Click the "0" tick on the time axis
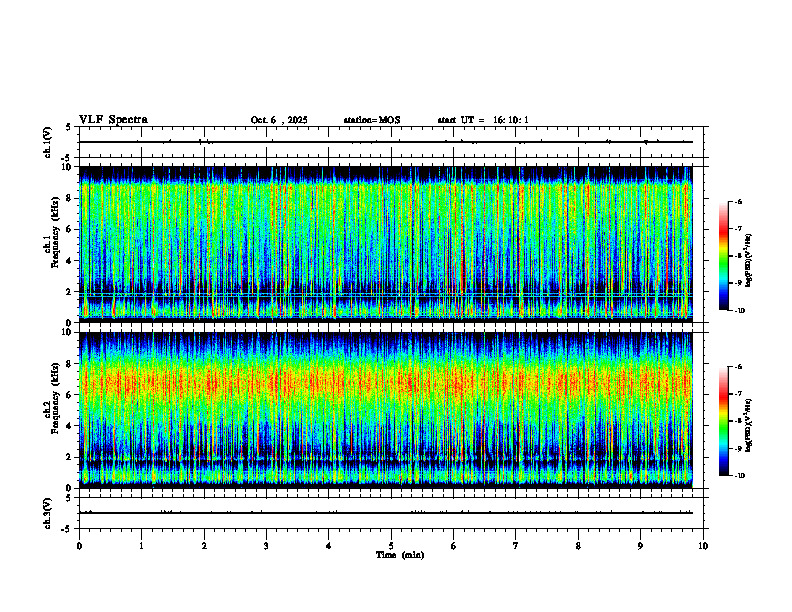This screenshot has height=612, width=792. [79, 546]
